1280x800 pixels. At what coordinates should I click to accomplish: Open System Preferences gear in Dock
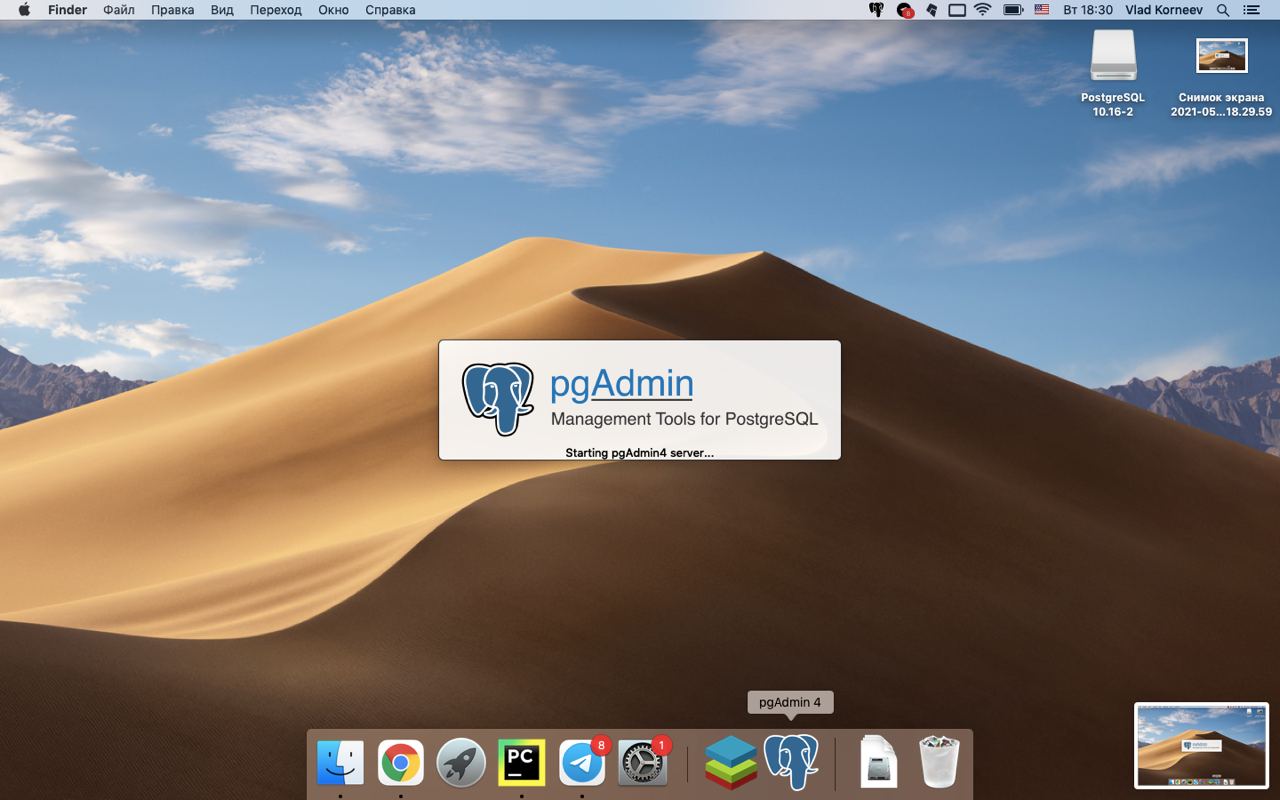coord(642,764)
